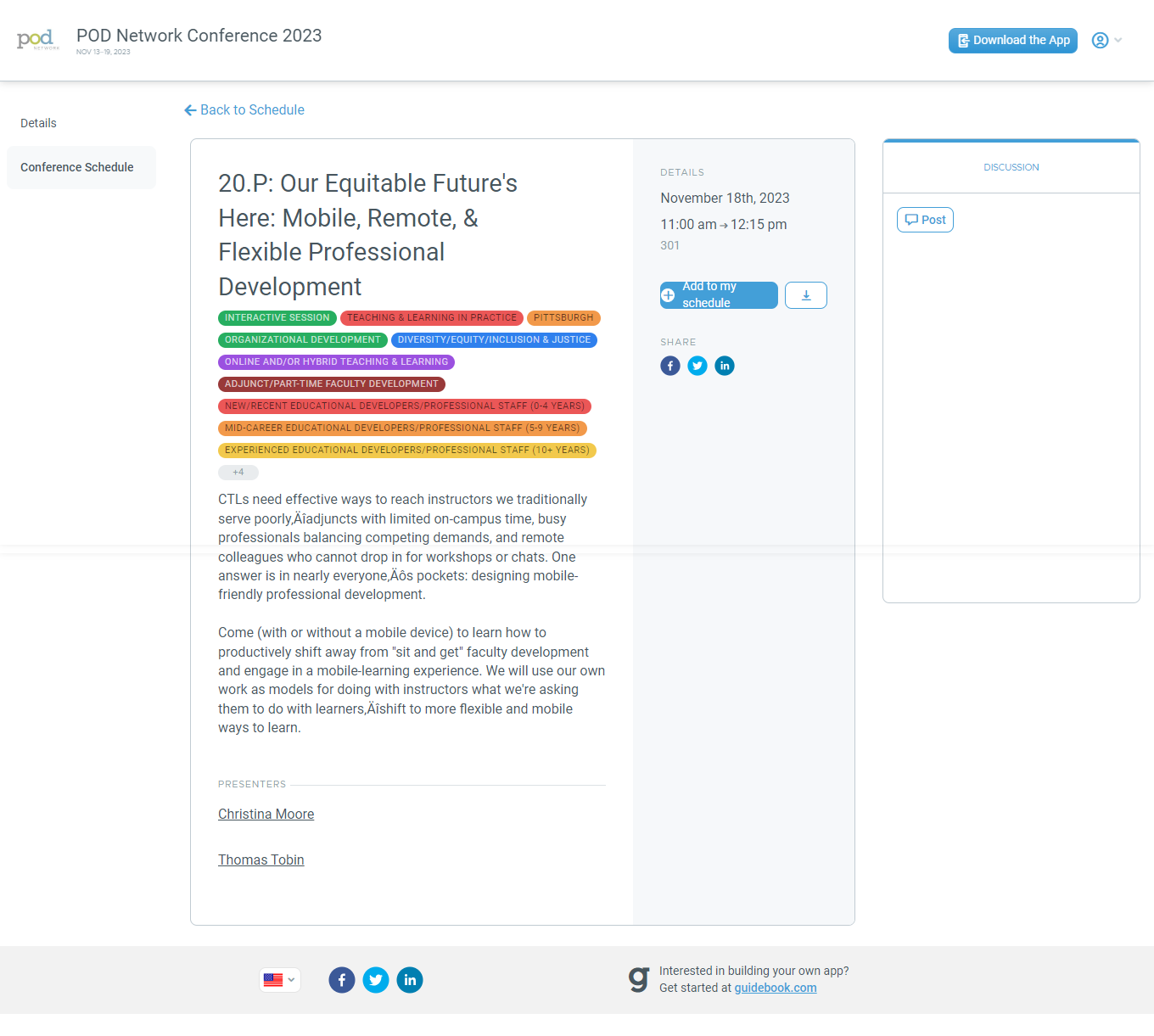Viewport: 1154px width, 1036px height.
Task: Open the guidebook.com link
Action: pos(775,988)
